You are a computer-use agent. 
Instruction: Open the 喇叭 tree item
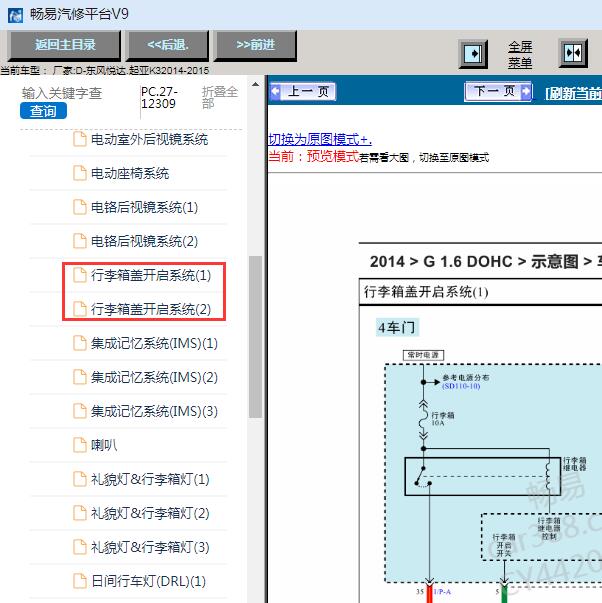[x=104, y=445]
